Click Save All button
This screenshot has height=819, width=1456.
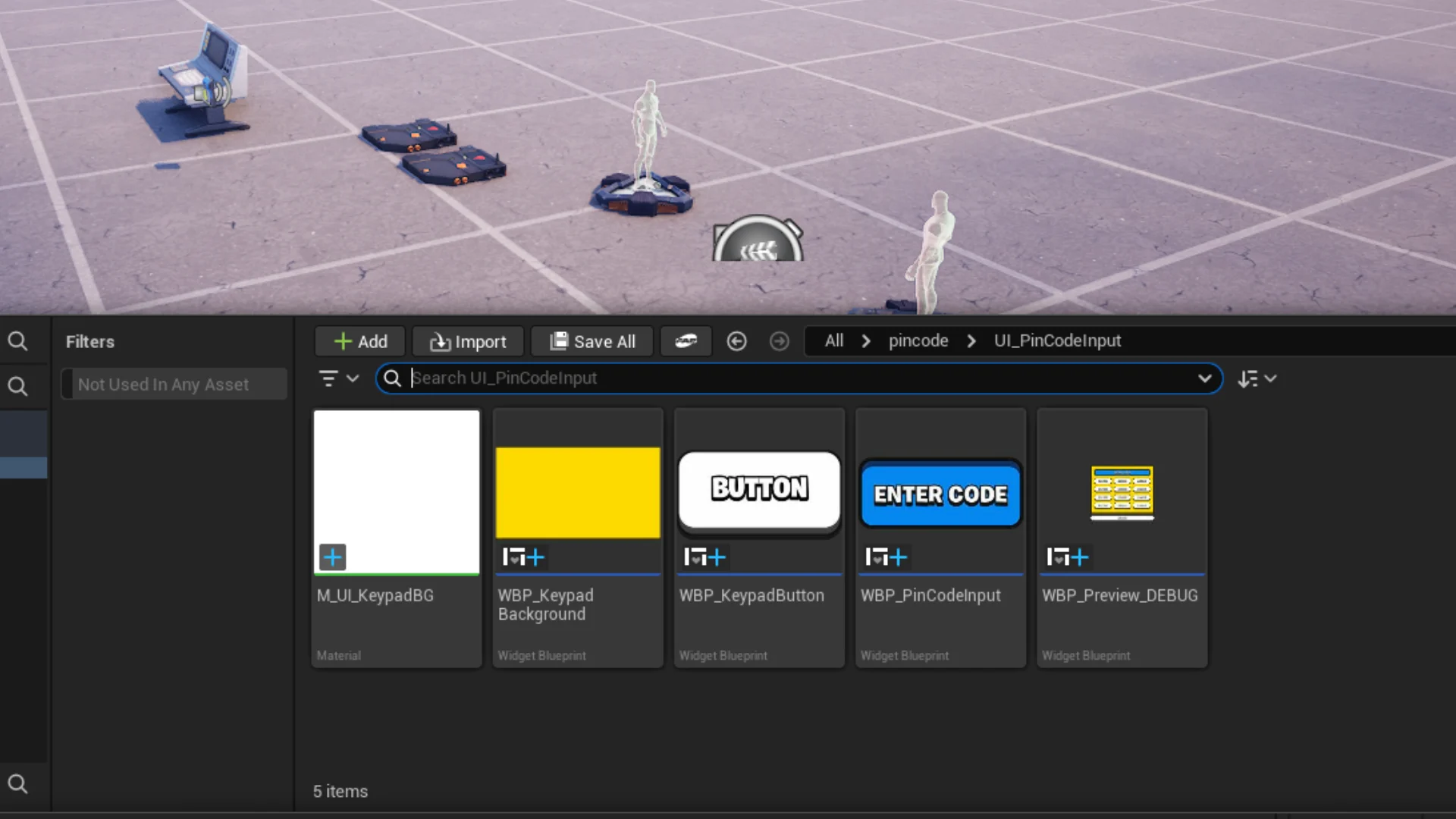click(x=592, y=341)
